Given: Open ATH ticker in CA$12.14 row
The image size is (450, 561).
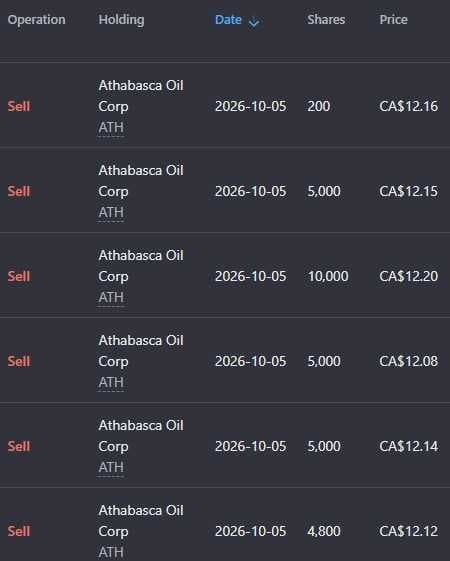Looking at the screenshot, I should 111,467.
